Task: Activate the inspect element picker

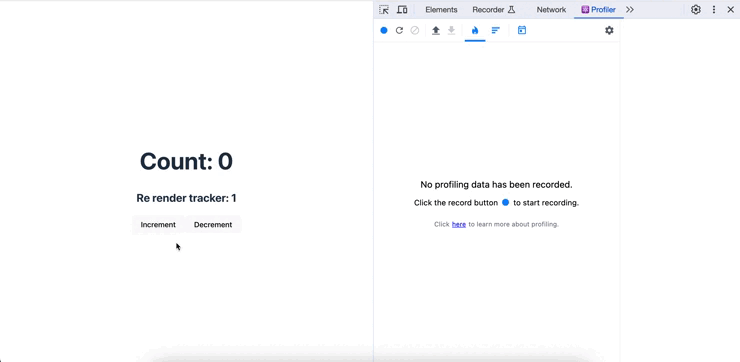Action: click(384, 9)
